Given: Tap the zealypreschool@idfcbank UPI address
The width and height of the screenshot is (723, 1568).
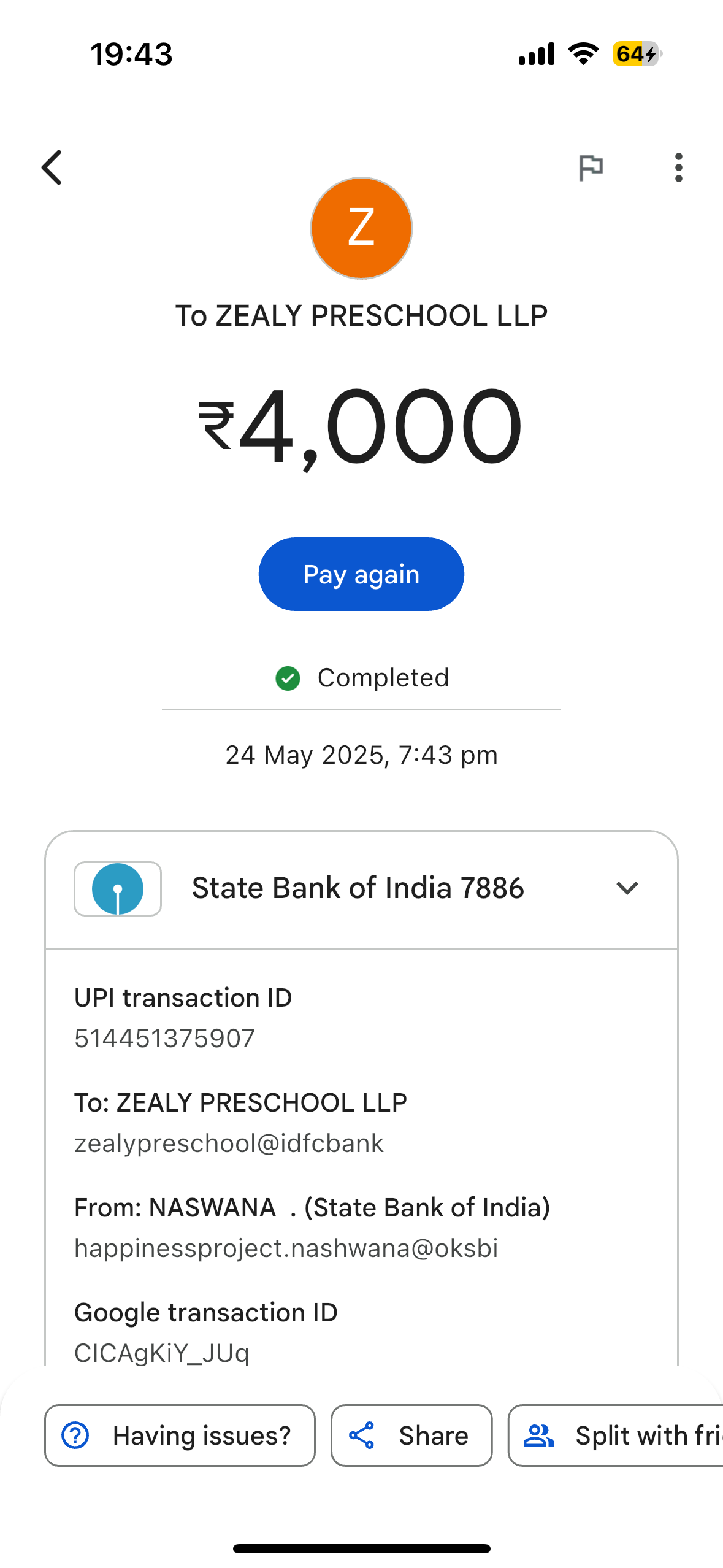Looking at the screenshot, I should tap(229, 1143).
